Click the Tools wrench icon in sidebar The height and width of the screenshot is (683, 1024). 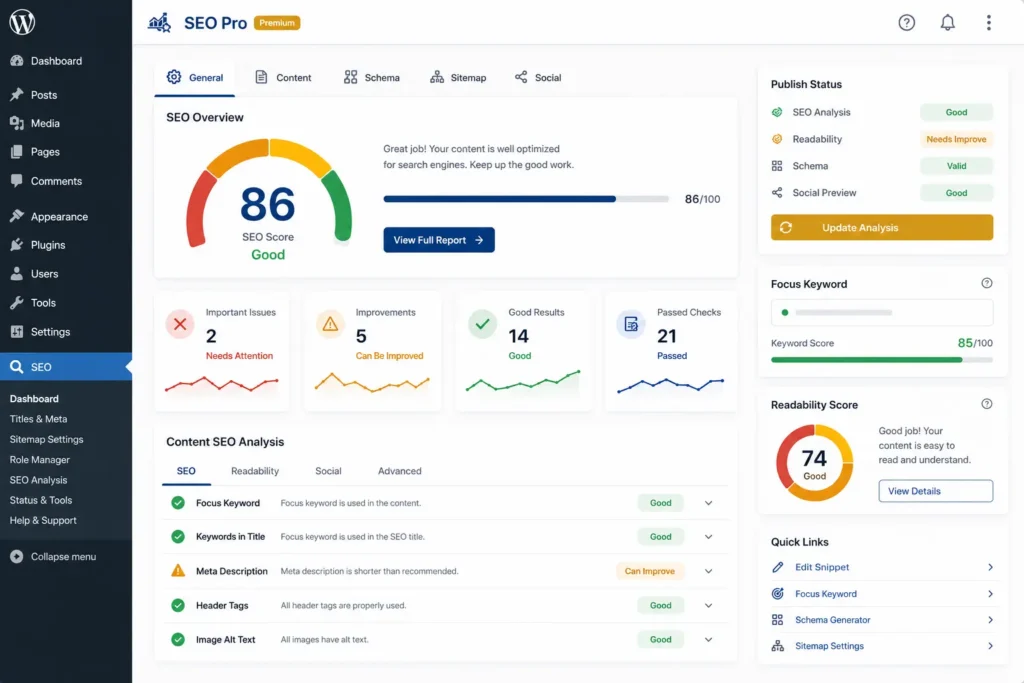[17, 302]
